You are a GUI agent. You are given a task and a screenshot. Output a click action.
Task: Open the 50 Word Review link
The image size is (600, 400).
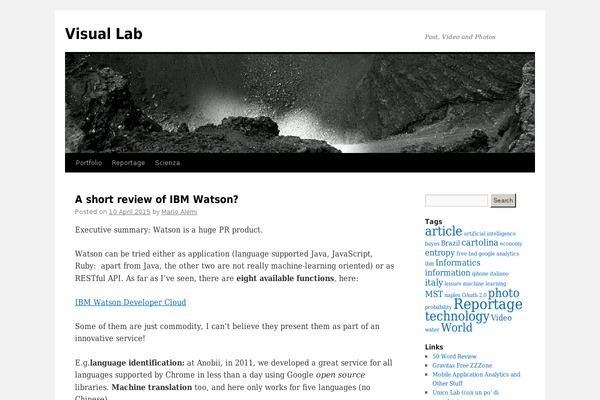coord(455,356)
